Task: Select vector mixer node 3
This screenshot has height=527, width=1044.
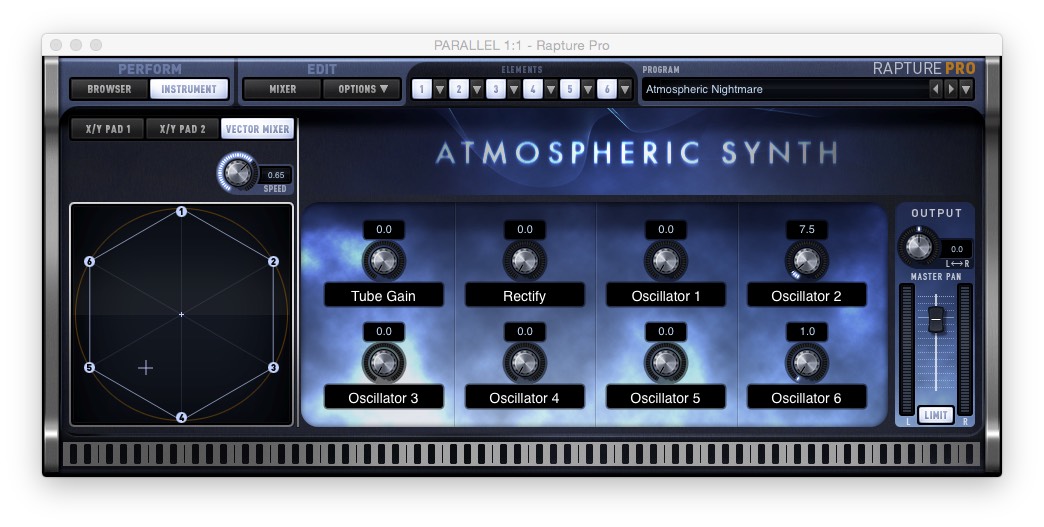Action: coord(273,367)
